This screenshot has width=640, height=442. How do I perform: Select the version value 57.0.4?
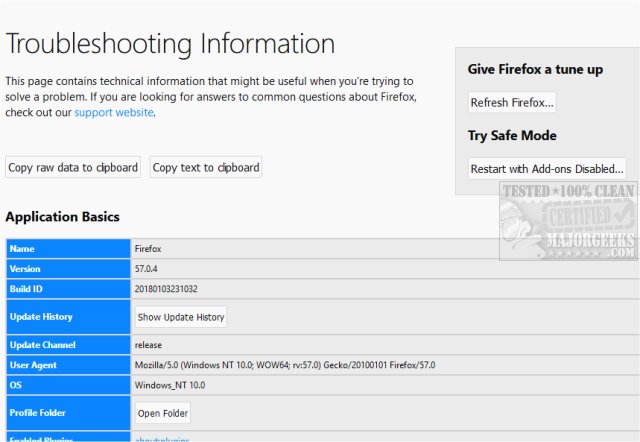(146, 269)
